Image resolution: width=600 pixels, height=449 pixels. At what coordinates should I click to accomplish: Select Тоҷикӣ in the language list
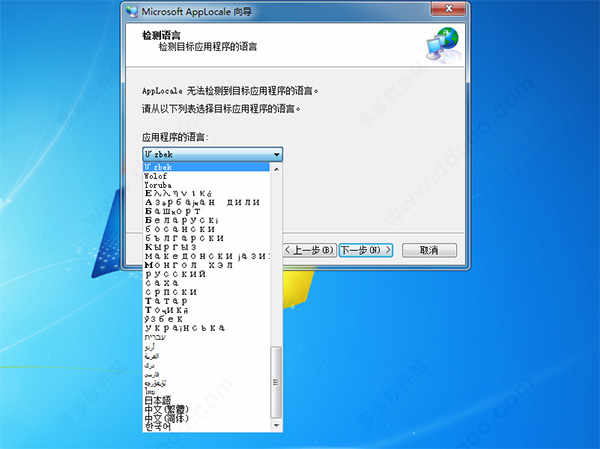pyautogui.click(x=207, y=310)
